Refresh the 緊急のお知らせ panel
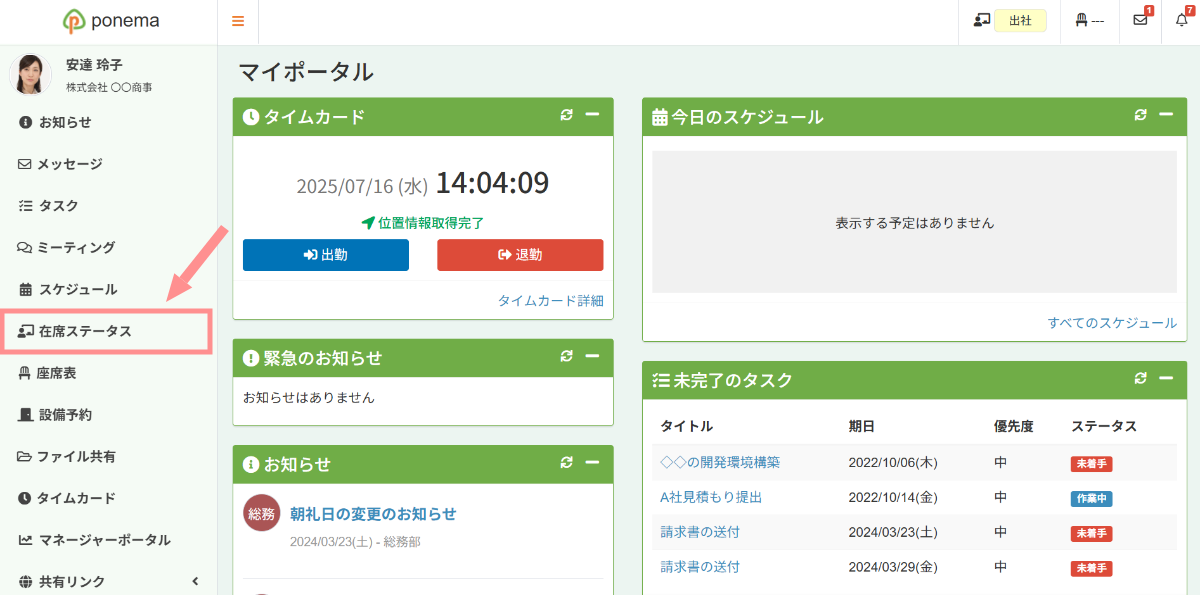The height and width of the screenshot is (595, 1200). [x=567, y=357]
